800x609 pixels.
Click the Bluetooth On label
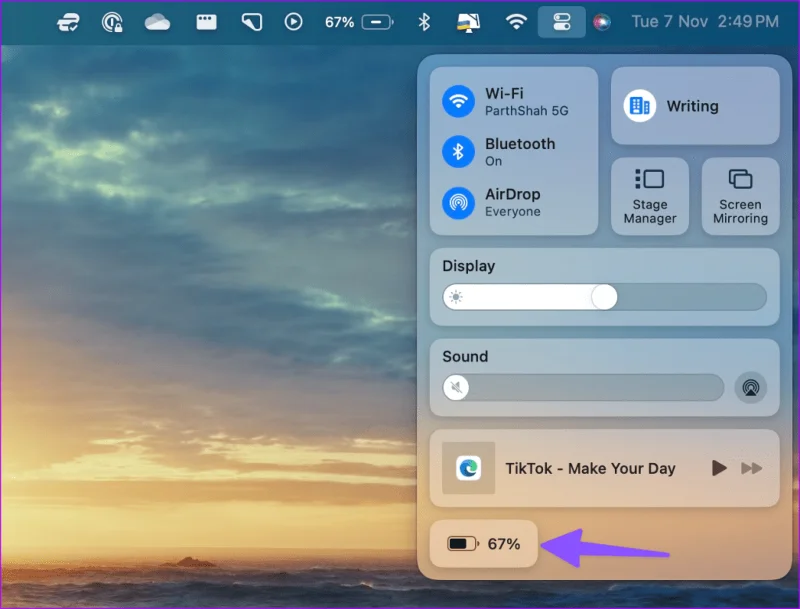coord(520,151)
